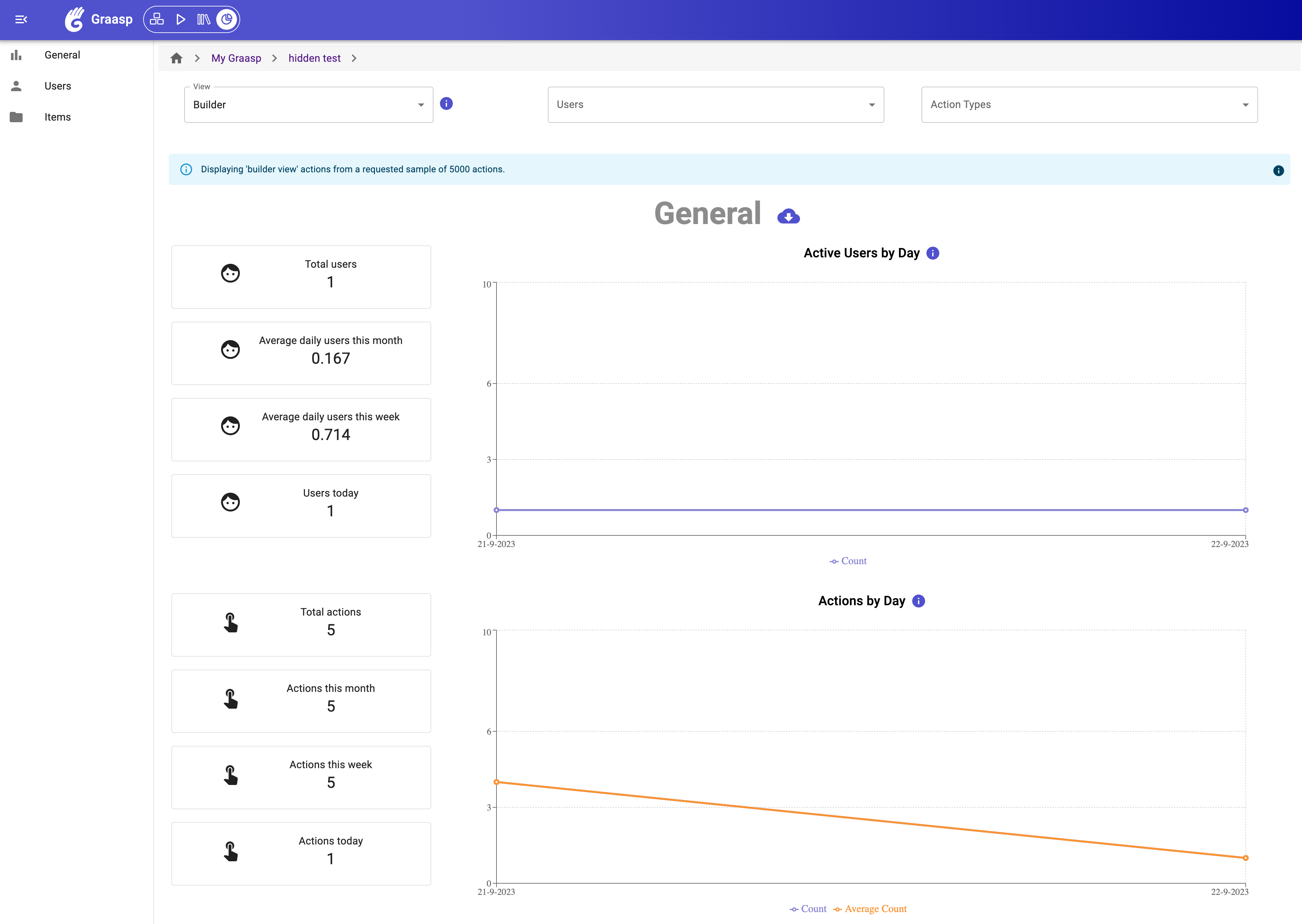Click the Total actions label

pos(330,612)
